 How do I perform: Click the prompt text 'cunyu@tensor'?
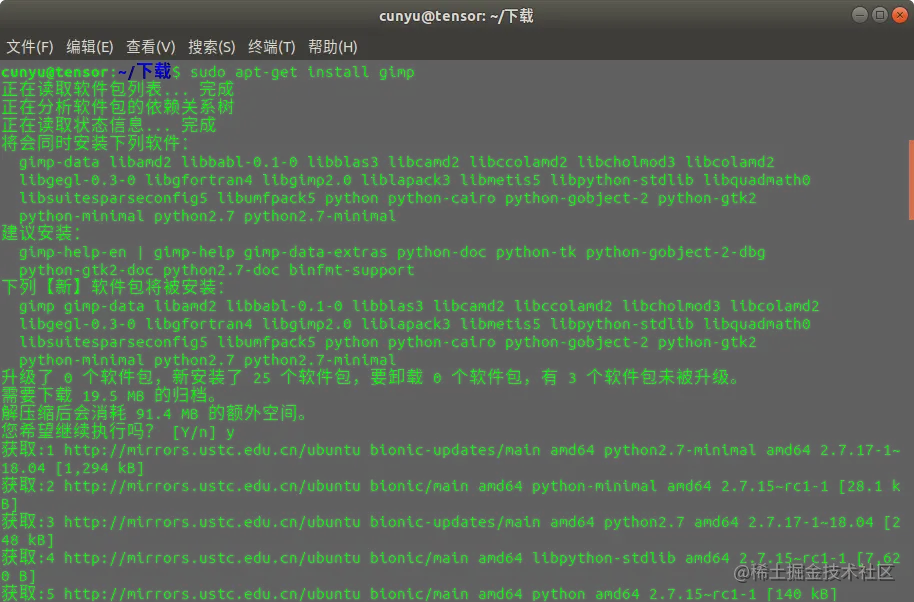tap(55, 72)
